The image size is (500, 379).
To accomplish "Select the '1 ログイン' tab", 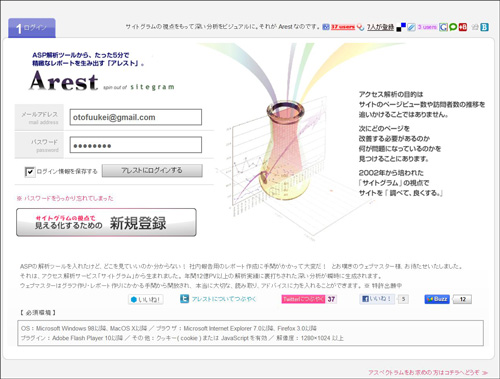I will click(x=32, y=28).
